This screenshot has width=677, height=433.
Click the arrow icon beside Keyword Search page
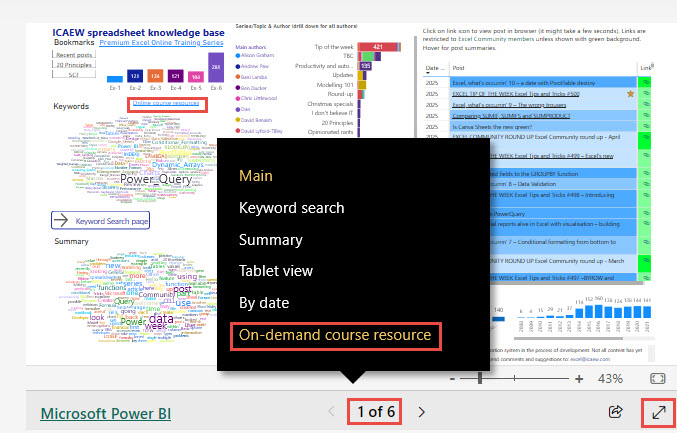[61, 220]
